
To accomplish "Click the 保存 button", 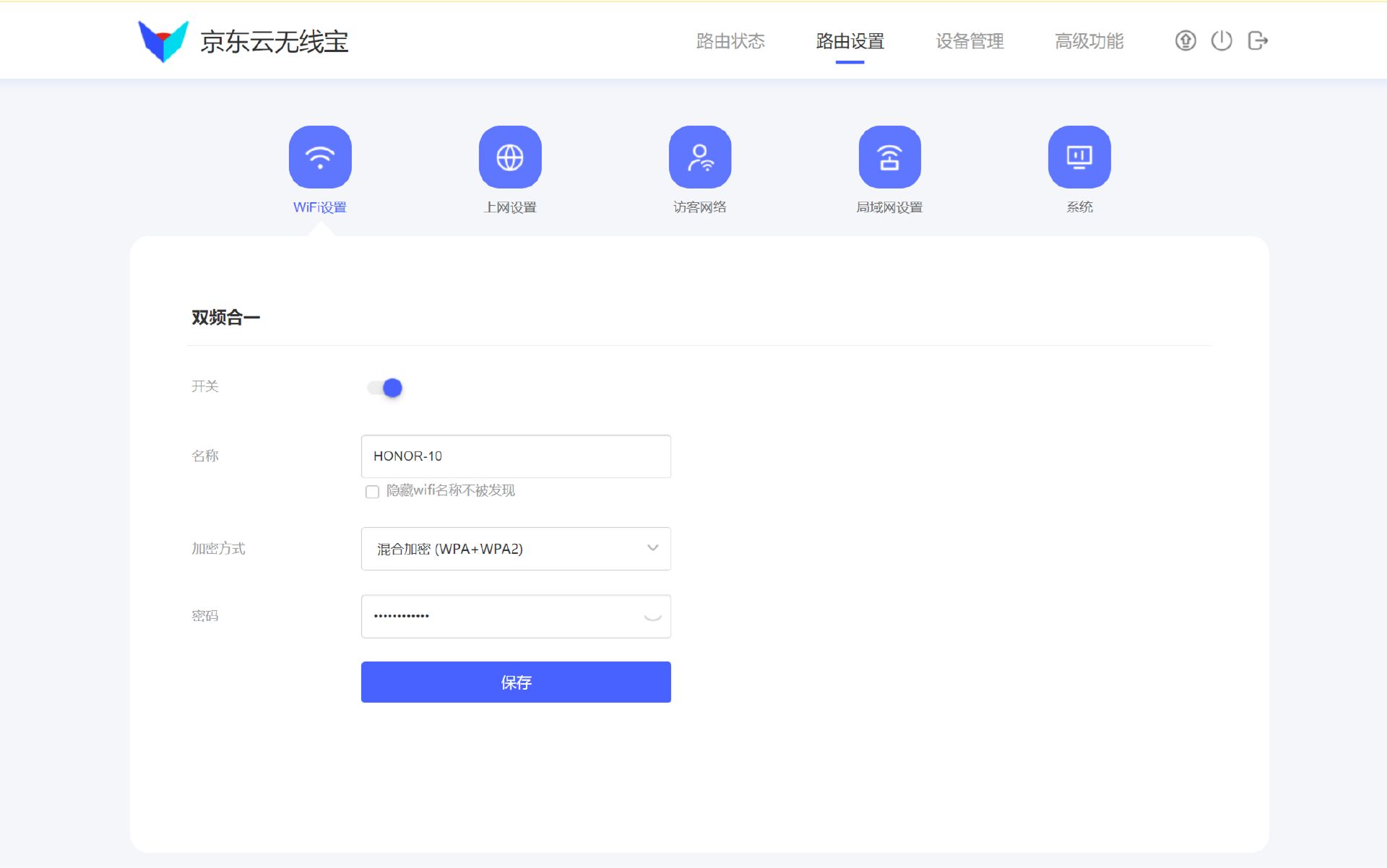I will 516,682.
